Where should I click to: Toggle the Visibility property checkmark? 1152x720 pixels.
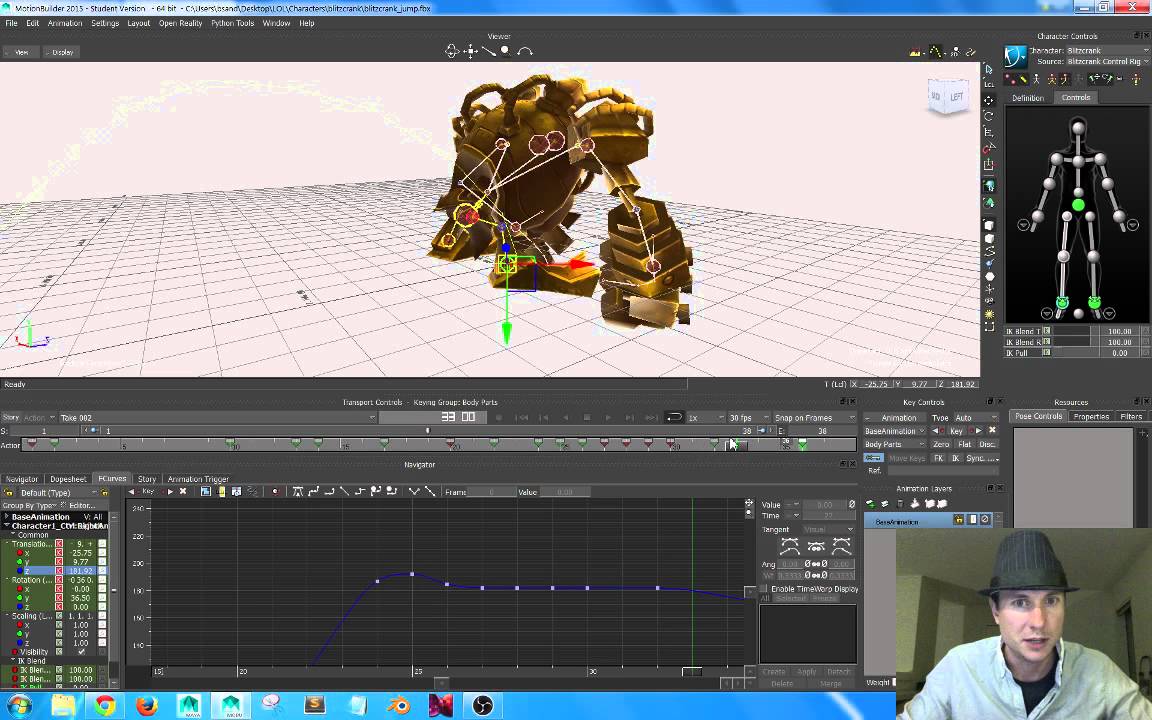click(82, 652)
